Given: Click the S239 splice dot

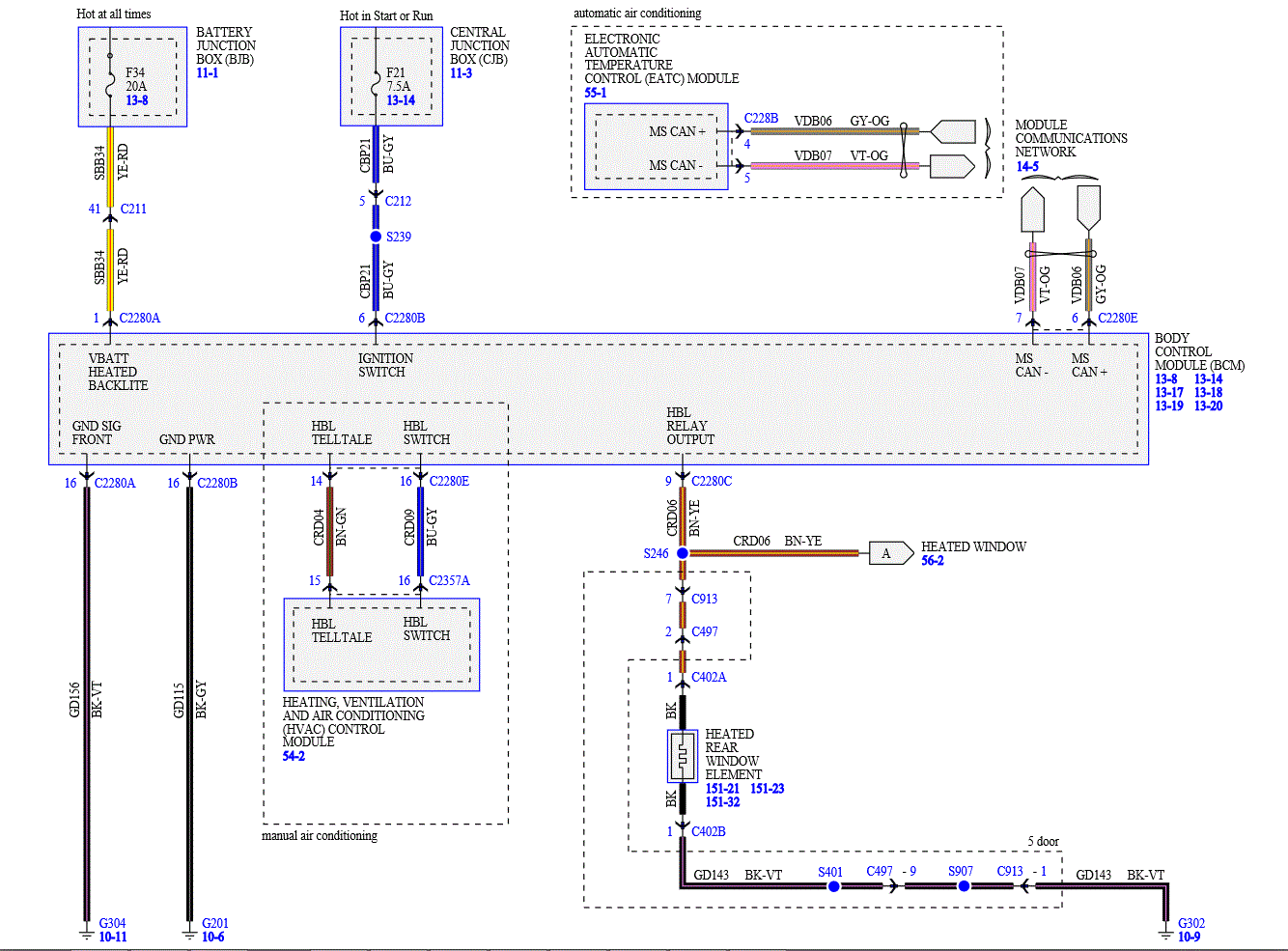Looking at the screenshot, I should (376, 237).
